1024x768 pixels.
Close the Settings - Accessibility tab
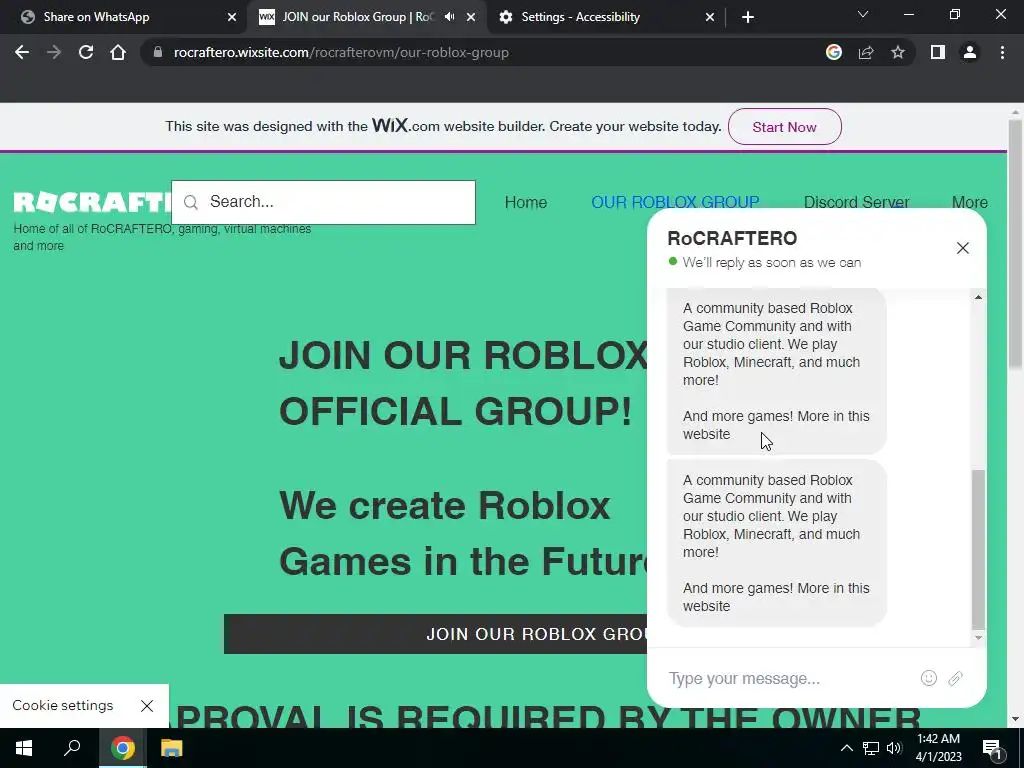(710, 17)
